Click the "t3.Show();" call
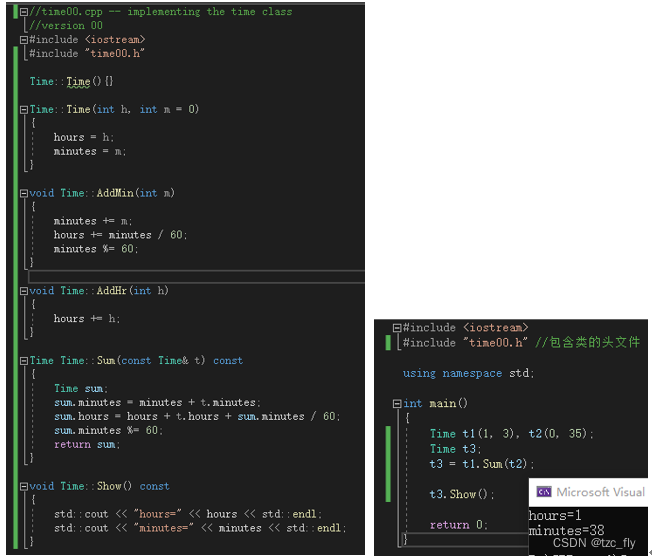 [x=462, y=494]
